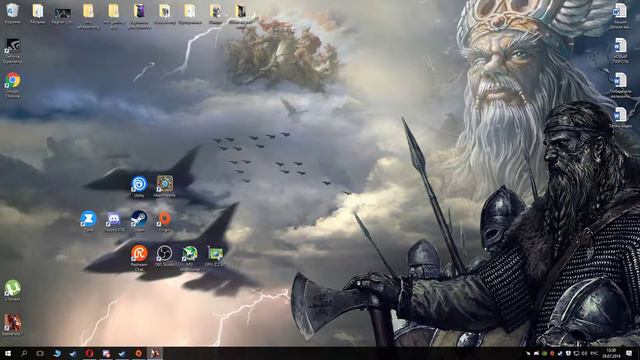Open the Discord PTB shortcut

pos(113,221)
